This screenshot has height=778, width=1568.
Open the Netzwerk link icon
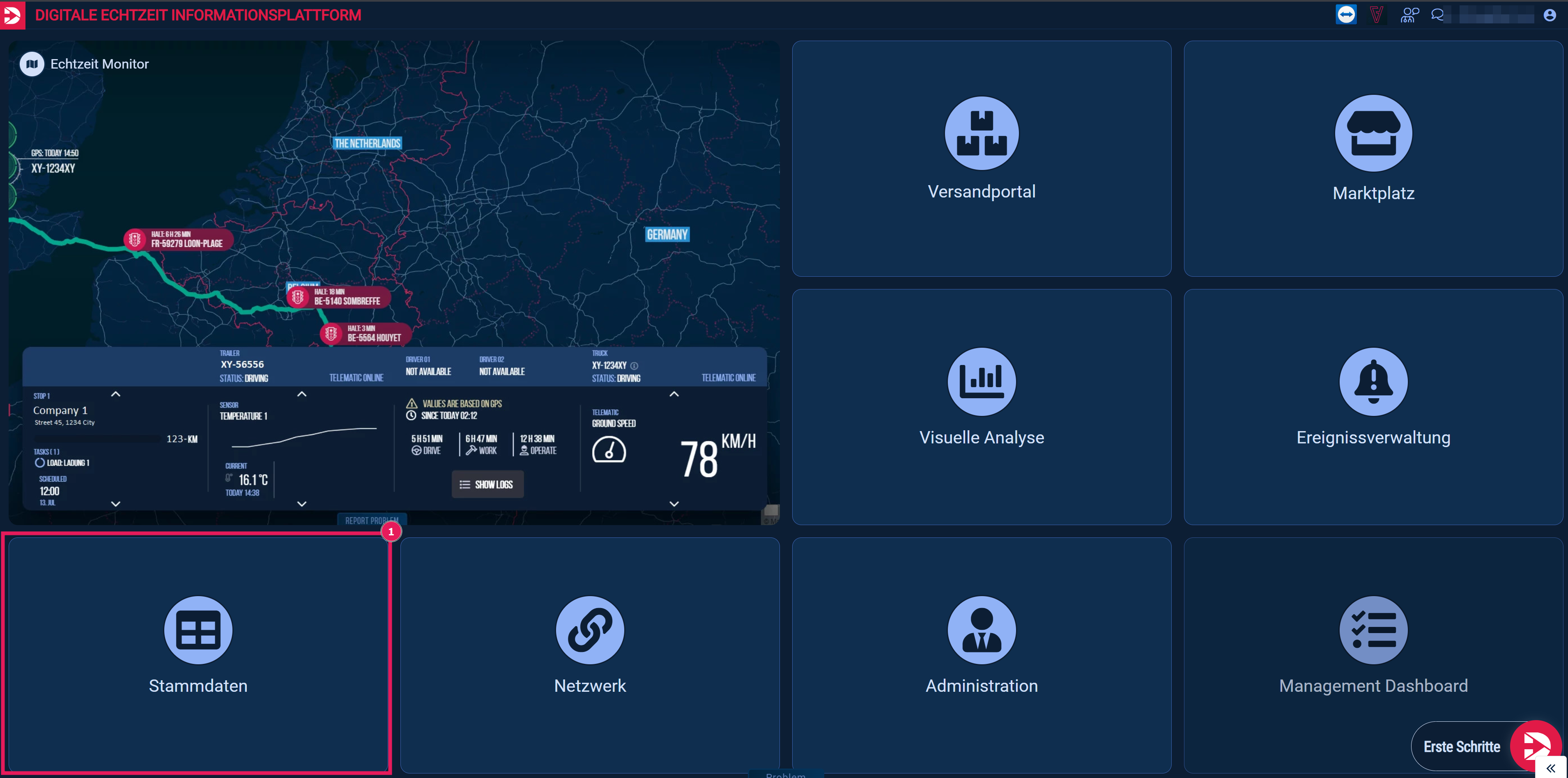(x=589, y=629)
